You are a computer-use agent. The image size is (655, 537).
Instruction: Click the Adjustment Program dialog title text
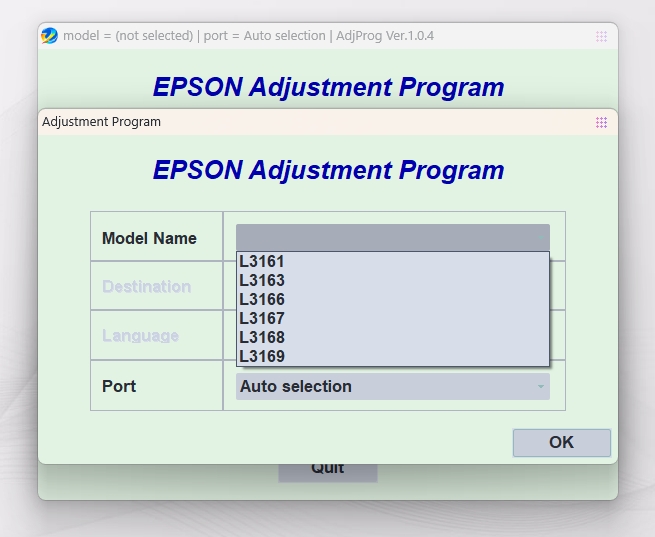pos(102,122)
